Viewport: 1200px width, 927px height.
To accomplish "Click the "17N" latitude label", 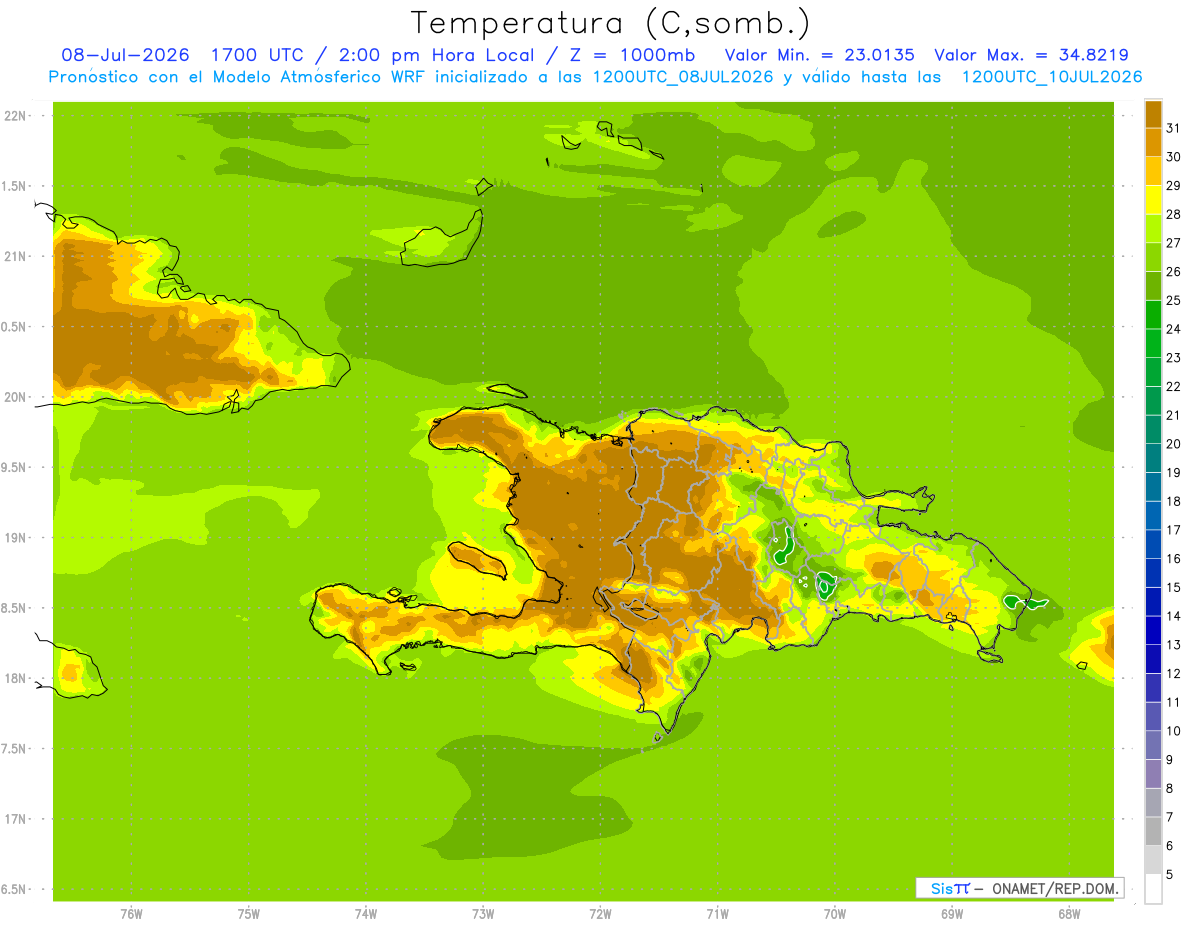I will (15, 819).
